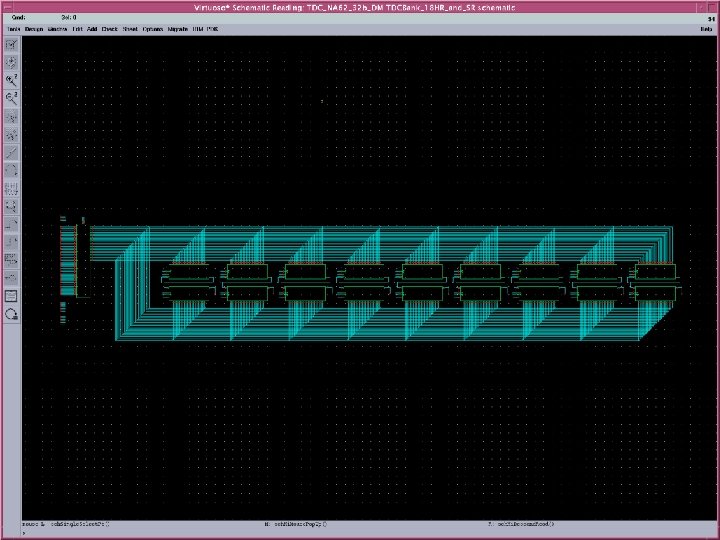Select the narrow Wire tool icon
Viewport: 720px width, 540px height.
pos(11,224)
